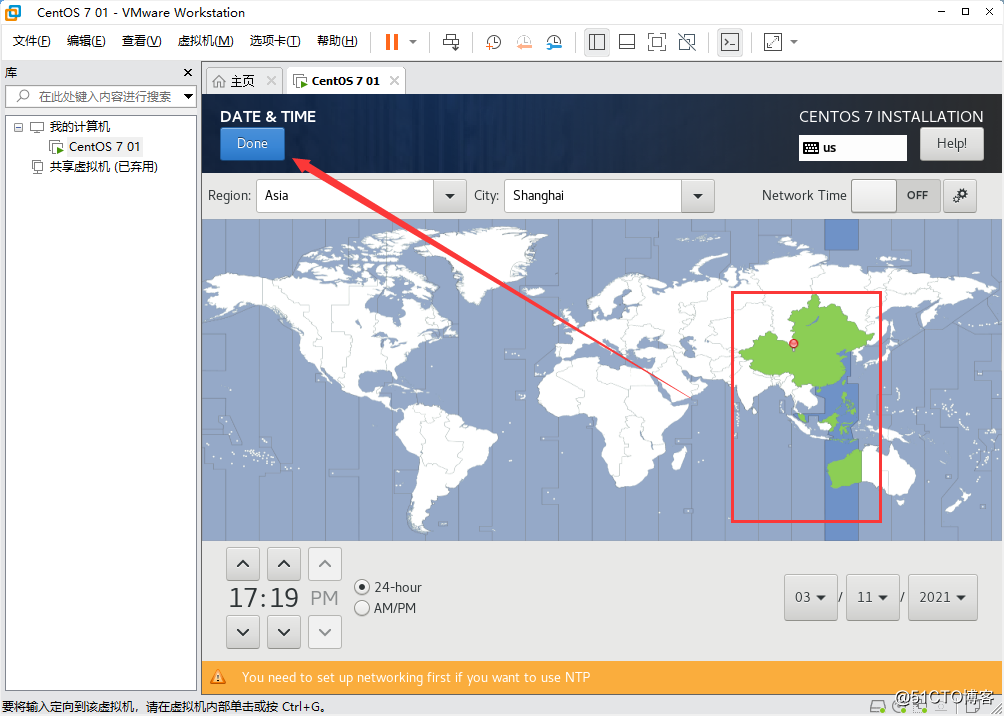Click the AM/PM up arrow
Viewport: 1004px width, 716px height.
pos(325,564)
